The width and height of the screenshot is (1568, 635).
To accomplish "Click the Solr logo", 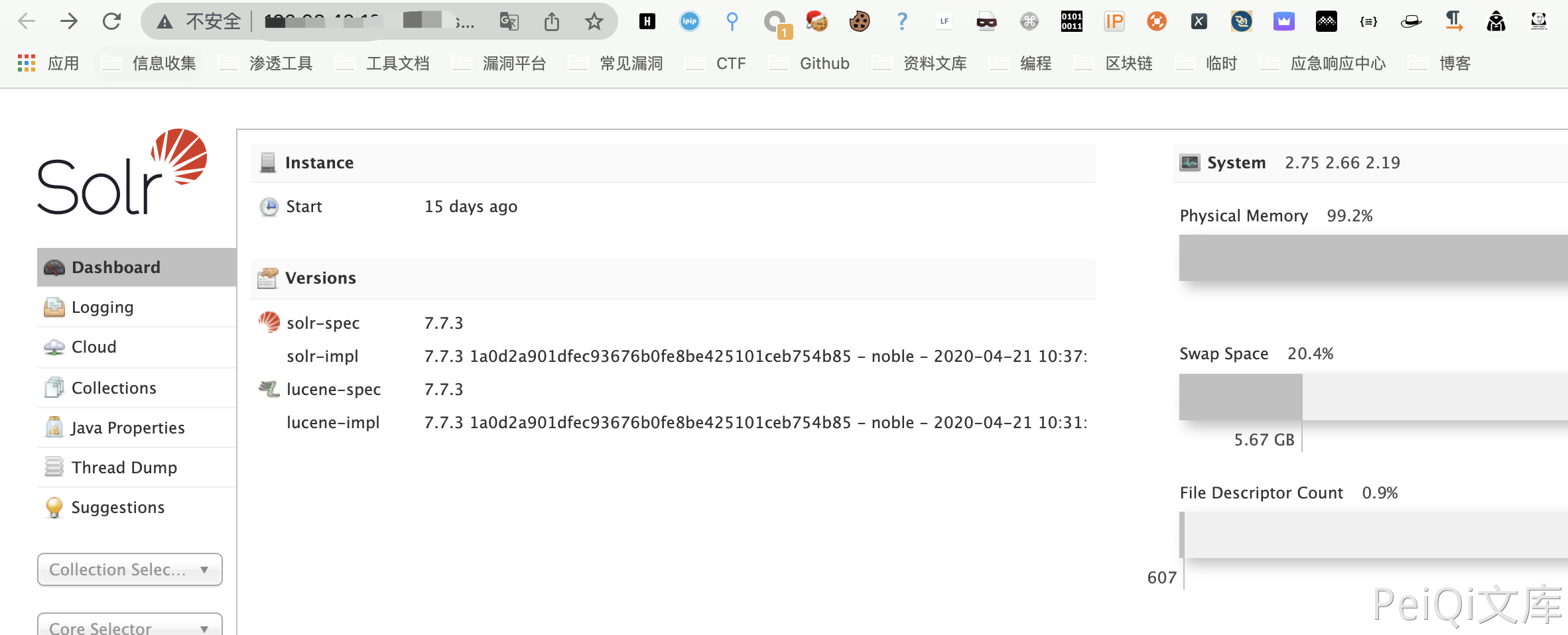I will coord(122,172).
